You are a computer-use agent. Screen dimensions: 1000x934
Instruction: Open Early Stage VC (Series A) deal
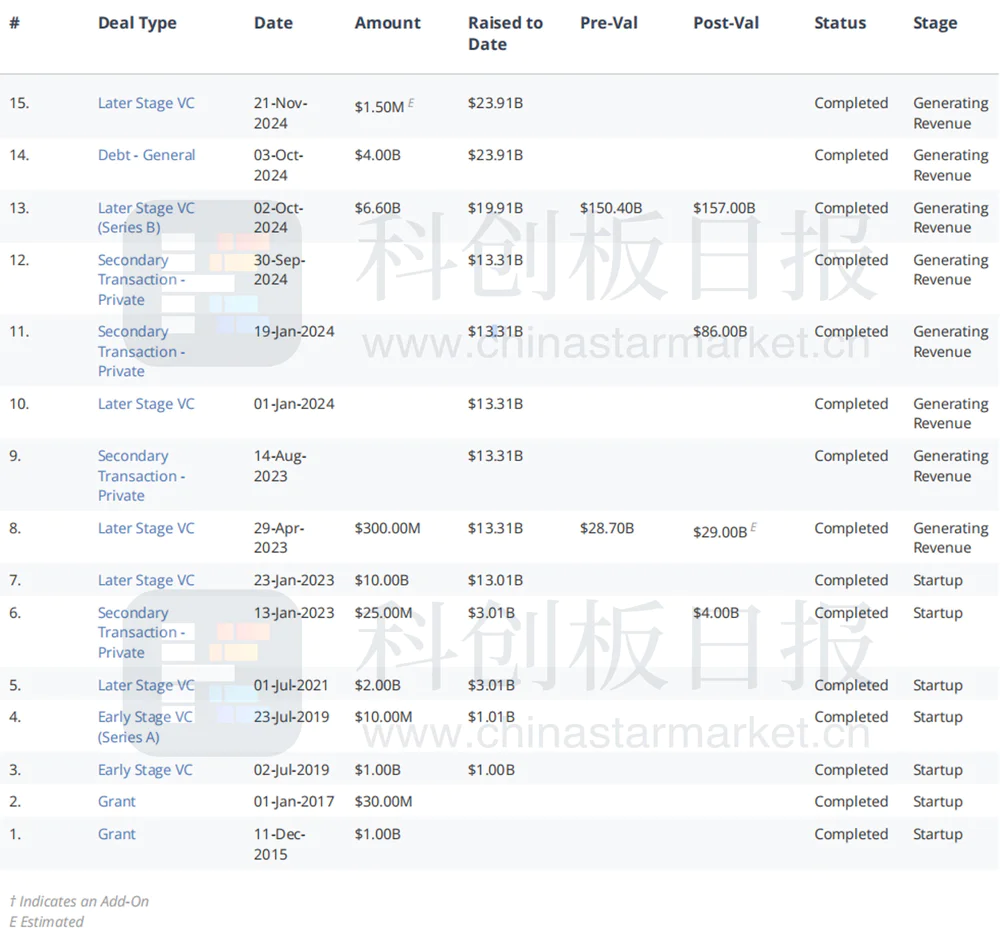[x=145, y=727]
